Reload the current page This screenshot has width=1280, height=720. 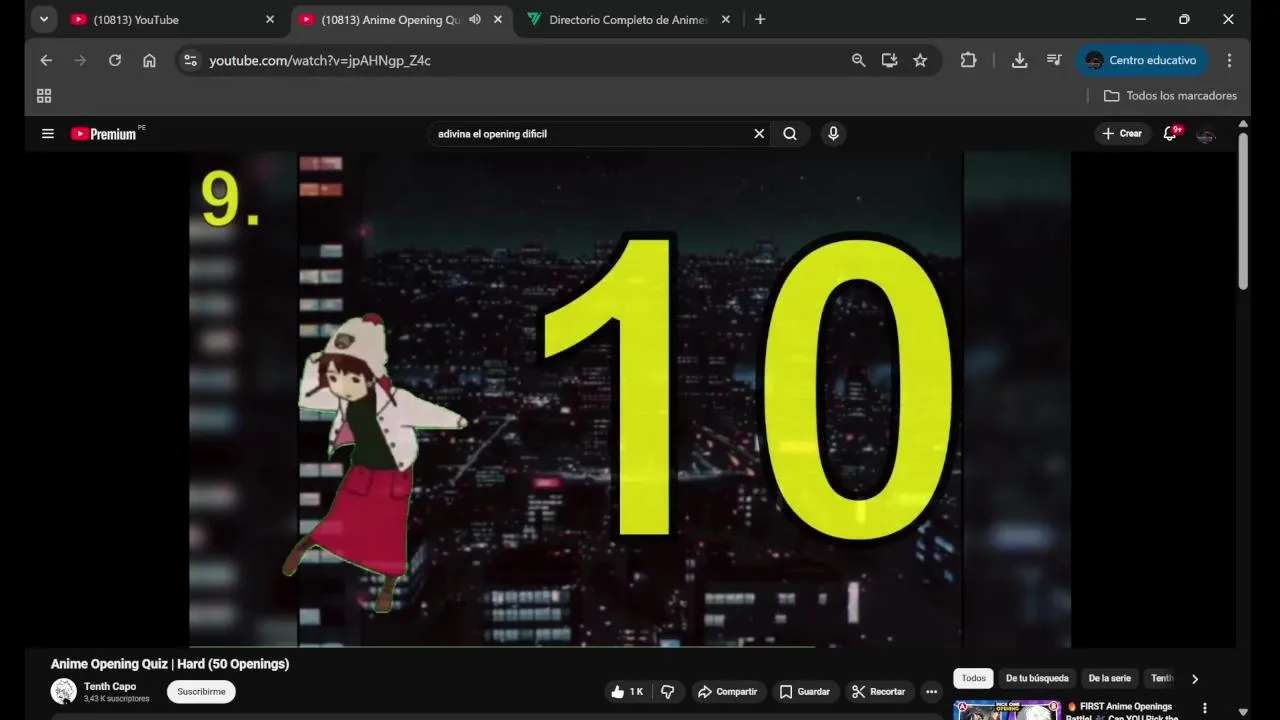click(x=115, y=60)
